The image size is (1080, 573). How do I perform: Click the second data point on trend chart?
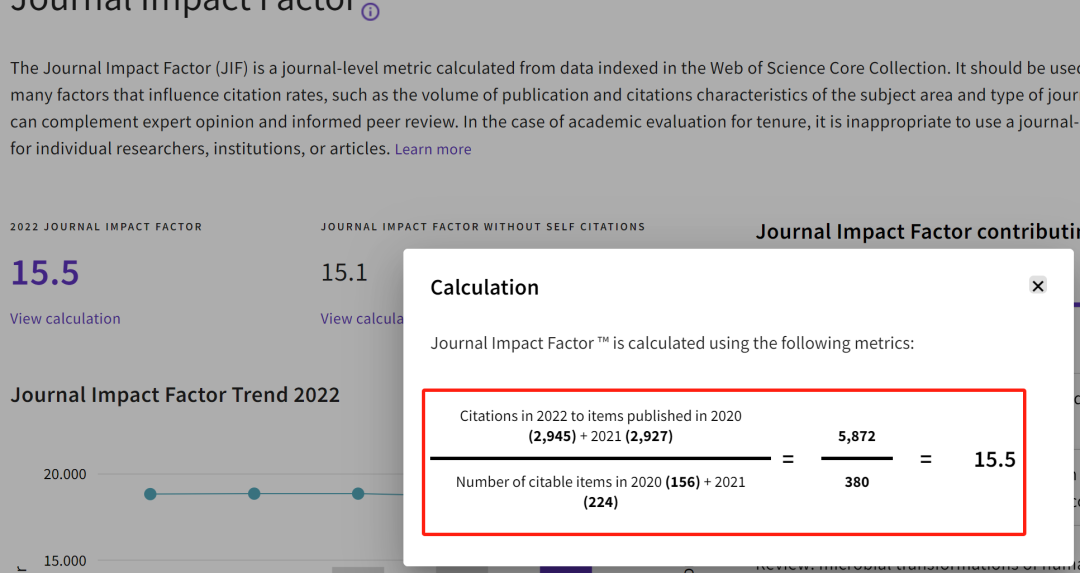pyautogui.click(x=254, y=494)
